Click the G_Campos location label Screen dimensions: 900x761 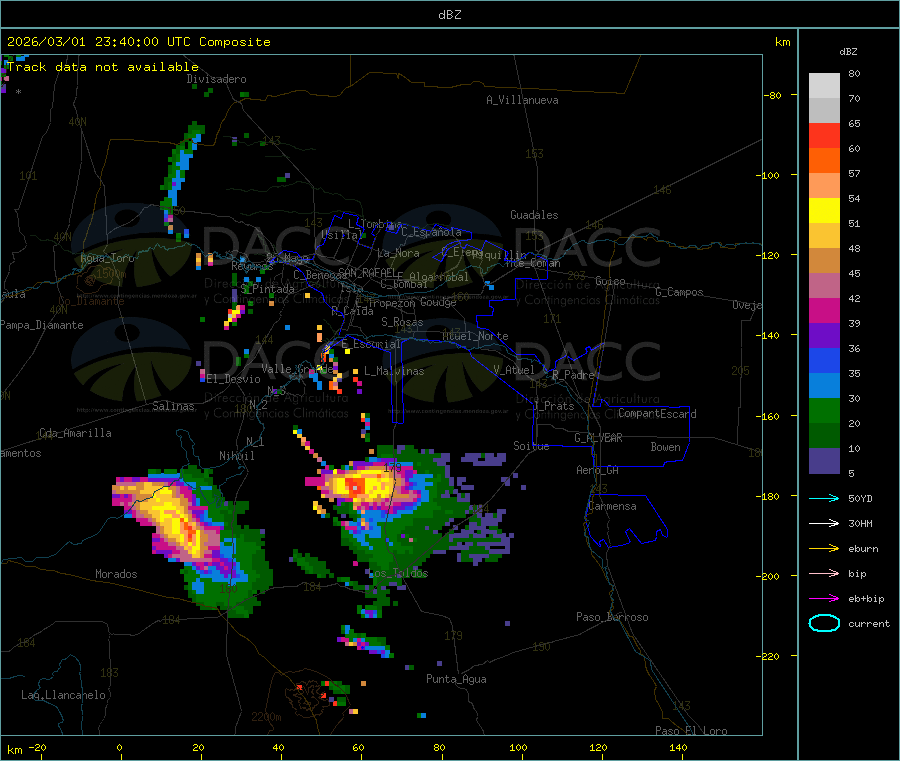coord(680,292)
